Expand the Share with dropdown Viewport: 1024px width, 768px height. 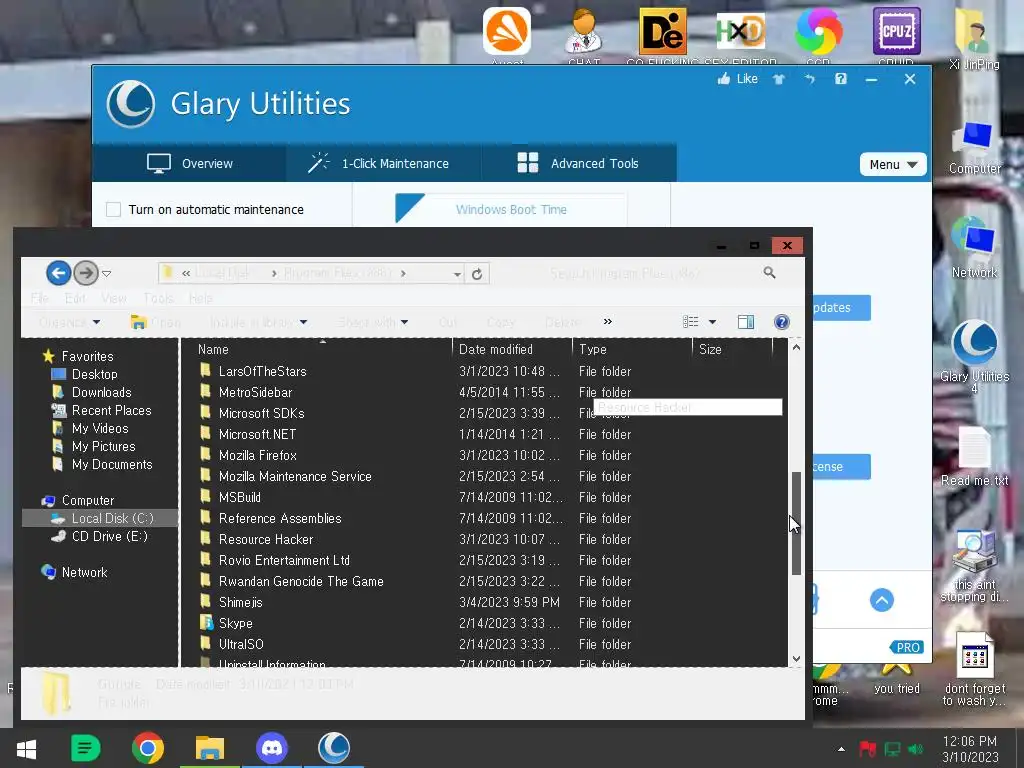(374, 322)
